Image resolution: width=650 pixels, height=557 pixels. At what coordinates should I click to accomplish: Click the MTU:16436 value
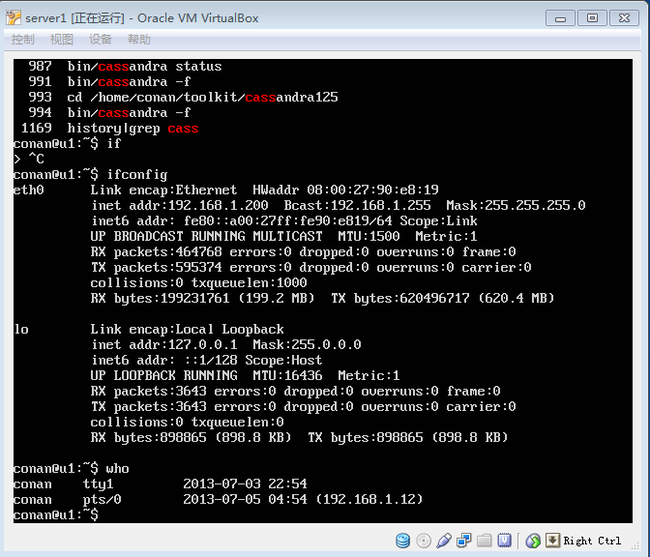point(287,375)
